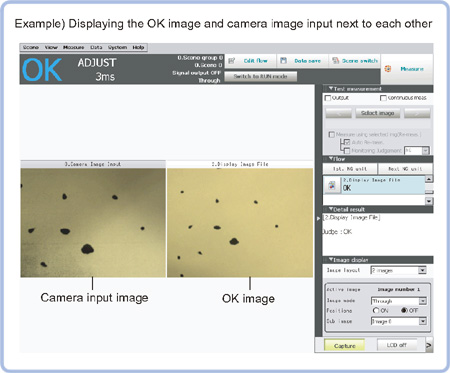Click the Judge : OK result text
Image resolution: width=450 pixels, height=373 pixels.
(x=337, y=232)
